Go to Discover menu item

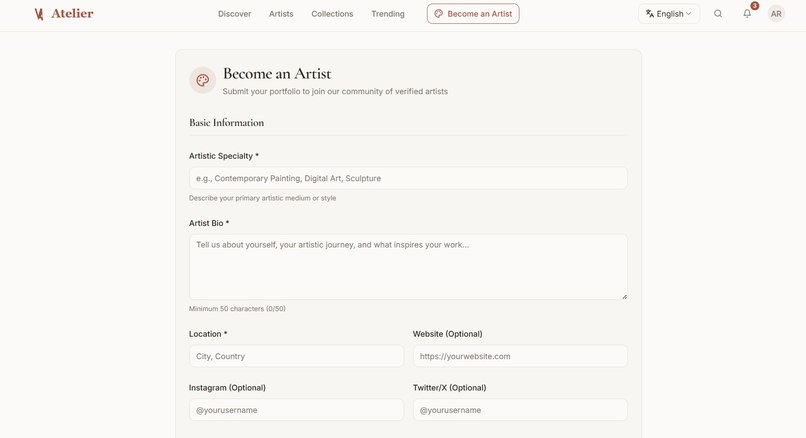234,14
